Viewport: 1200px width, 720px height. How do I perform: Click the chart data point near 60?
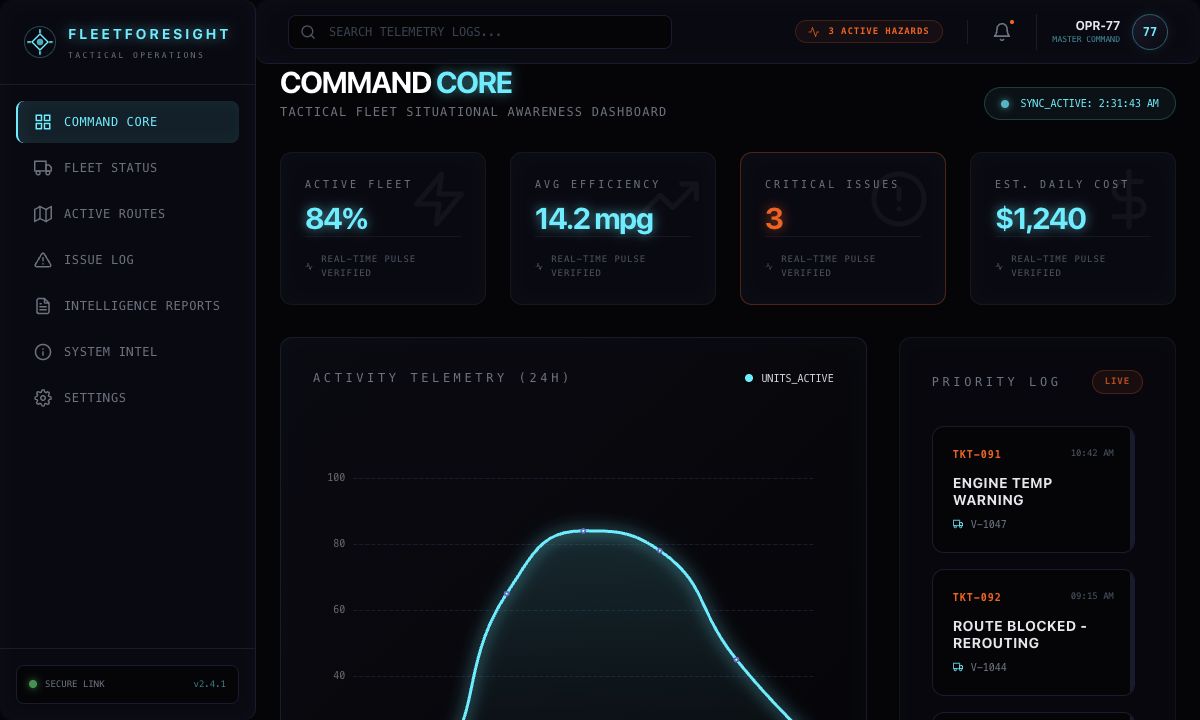pos(506,593)
